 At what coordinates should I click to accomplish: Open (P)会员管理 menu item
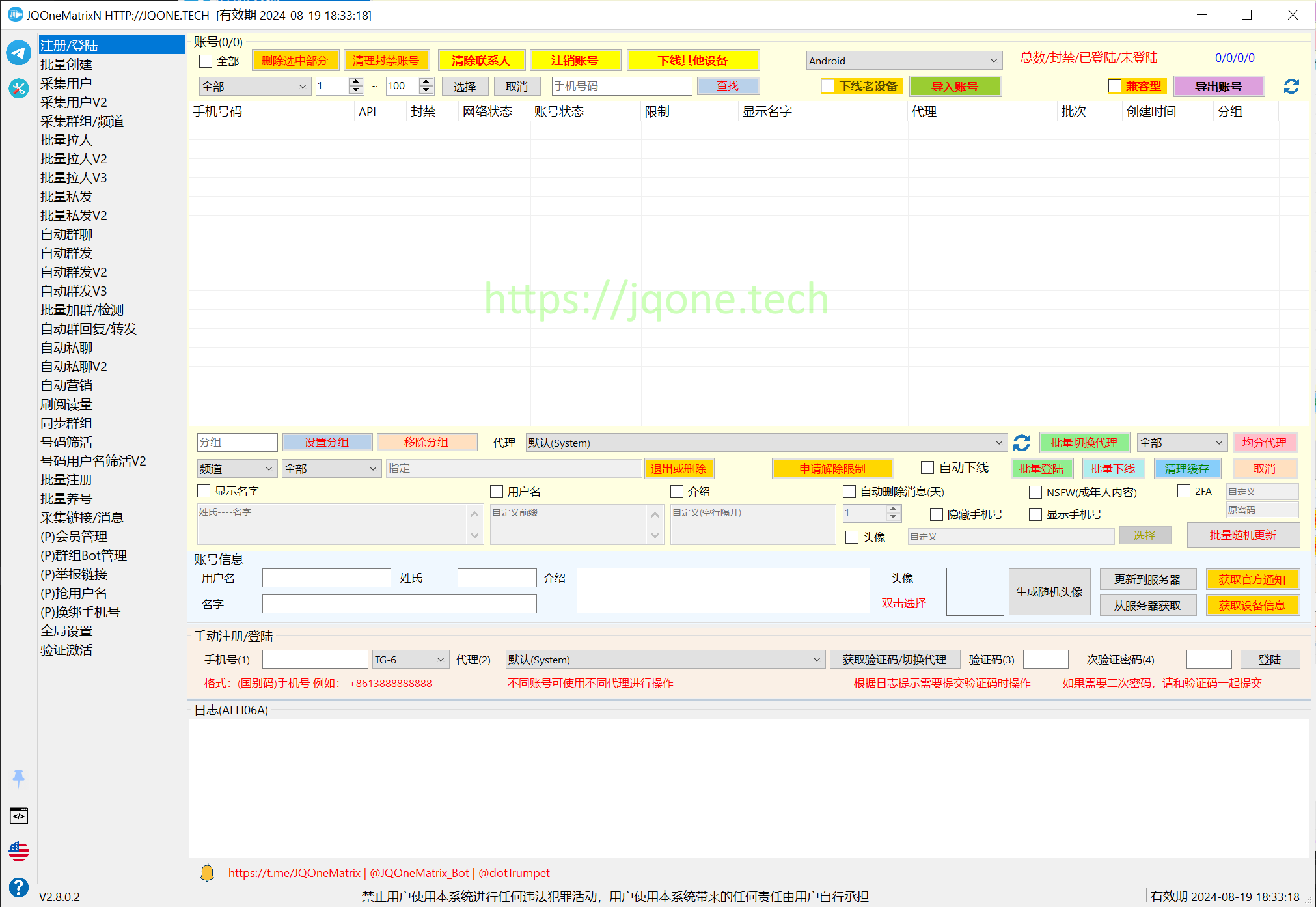point(74,537)
